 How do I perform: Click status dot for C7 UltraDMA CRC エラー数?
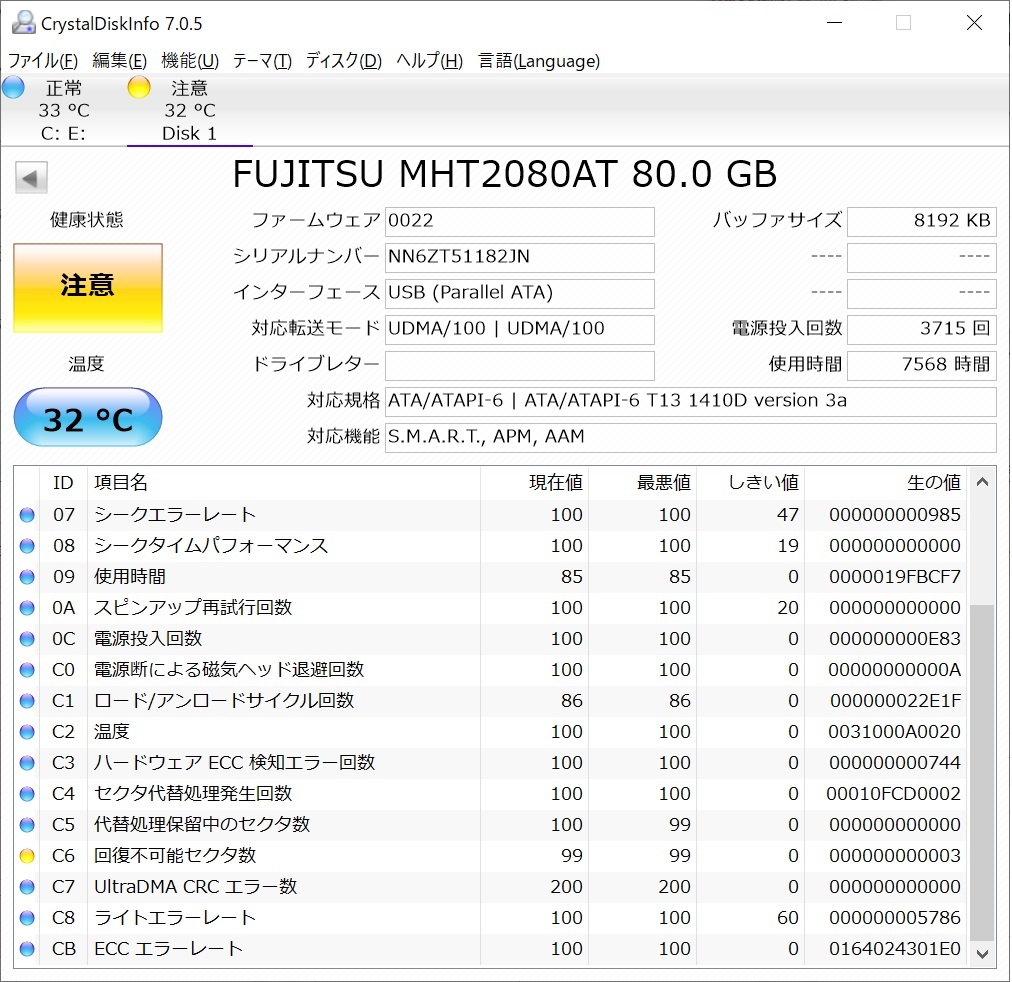pyautogui.click(x=27, y=887)
